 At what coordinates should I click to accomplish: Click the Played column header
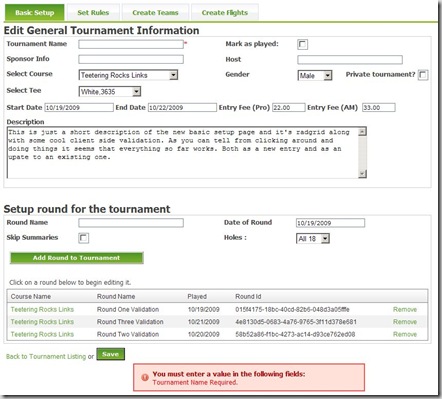[x=197, y=296]
